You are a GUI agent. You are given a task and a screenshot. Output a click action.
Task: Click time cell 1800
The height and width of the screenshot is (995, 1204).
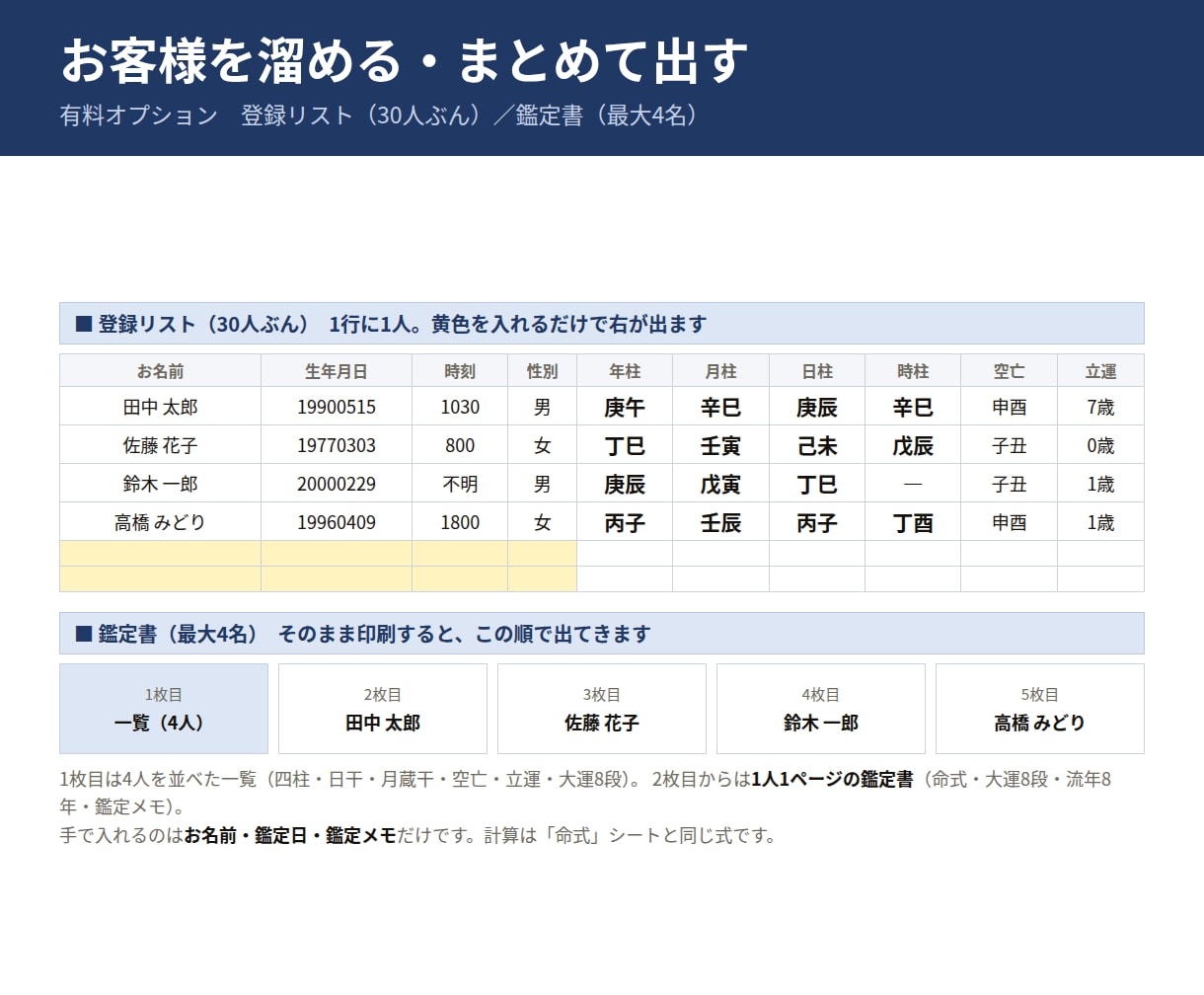click(460, 522)
